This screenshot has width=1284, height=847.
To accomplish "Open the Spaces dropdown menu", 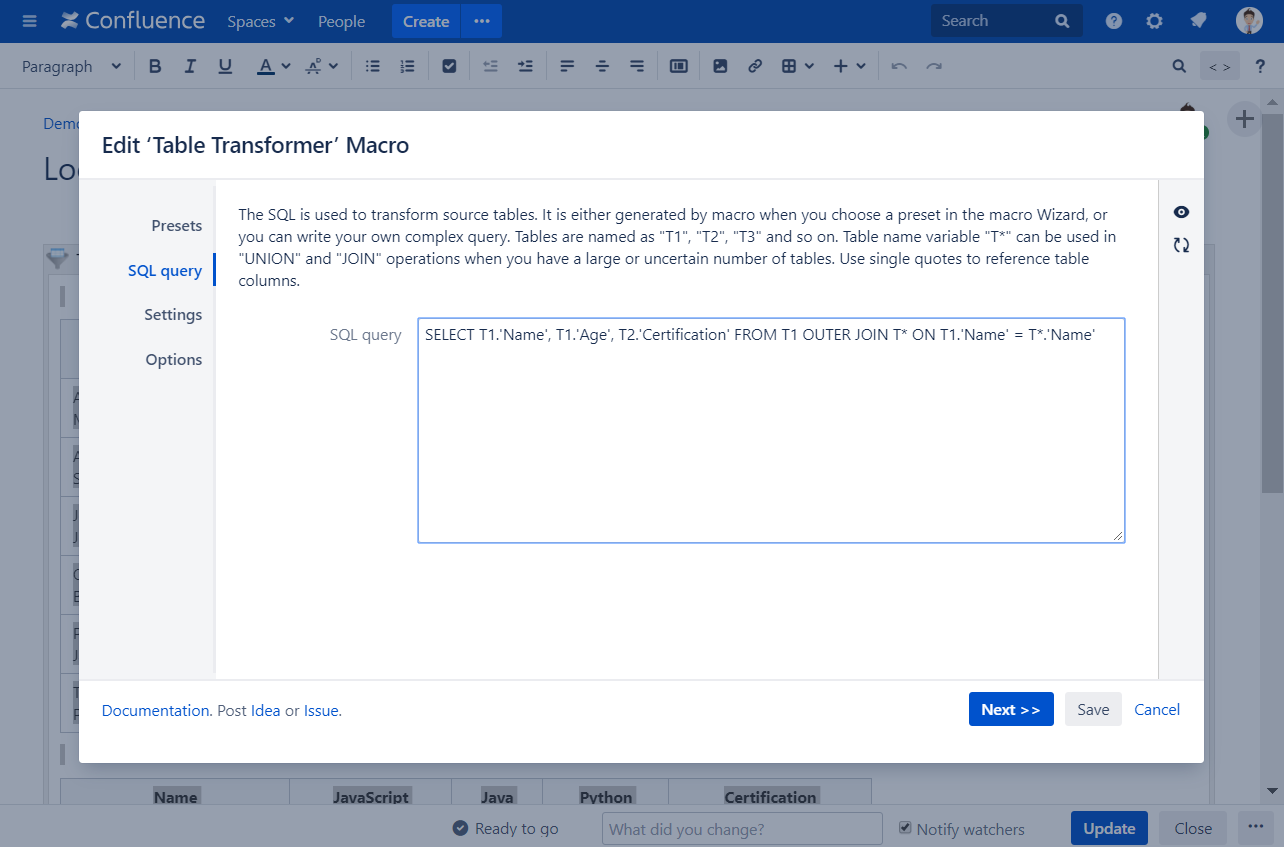I will (260, 21).
